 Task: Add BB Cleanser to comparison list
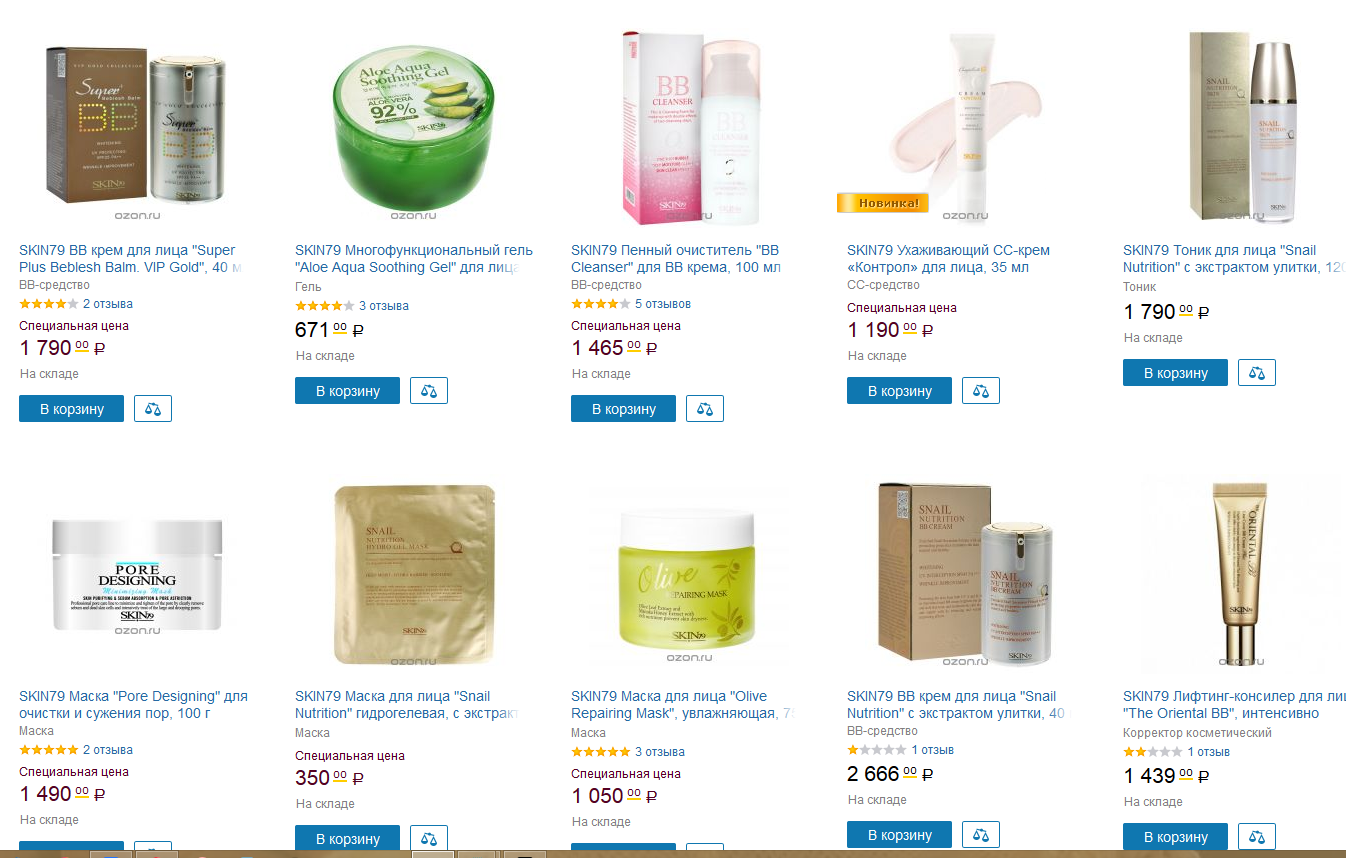pos(705,408)
